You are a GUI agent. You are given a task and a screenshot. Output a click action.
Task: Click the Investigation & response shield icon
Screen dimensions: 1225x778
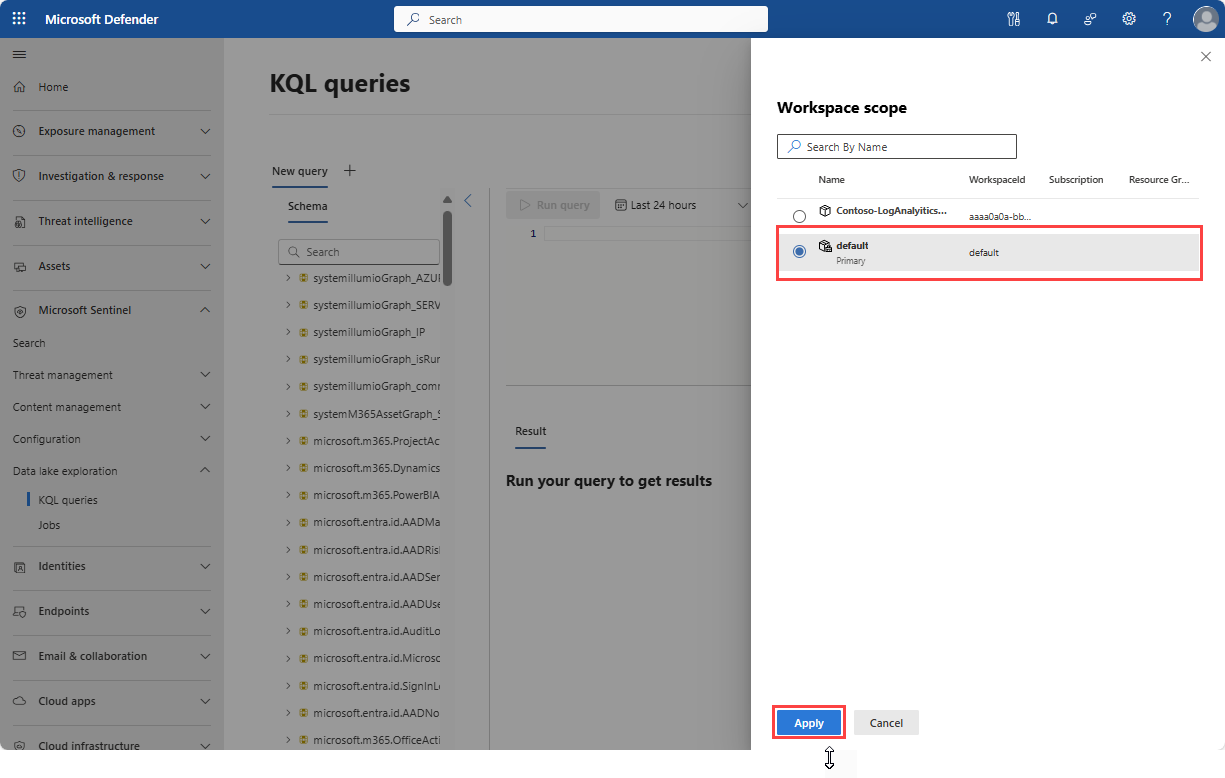click(x=19, y=176)
